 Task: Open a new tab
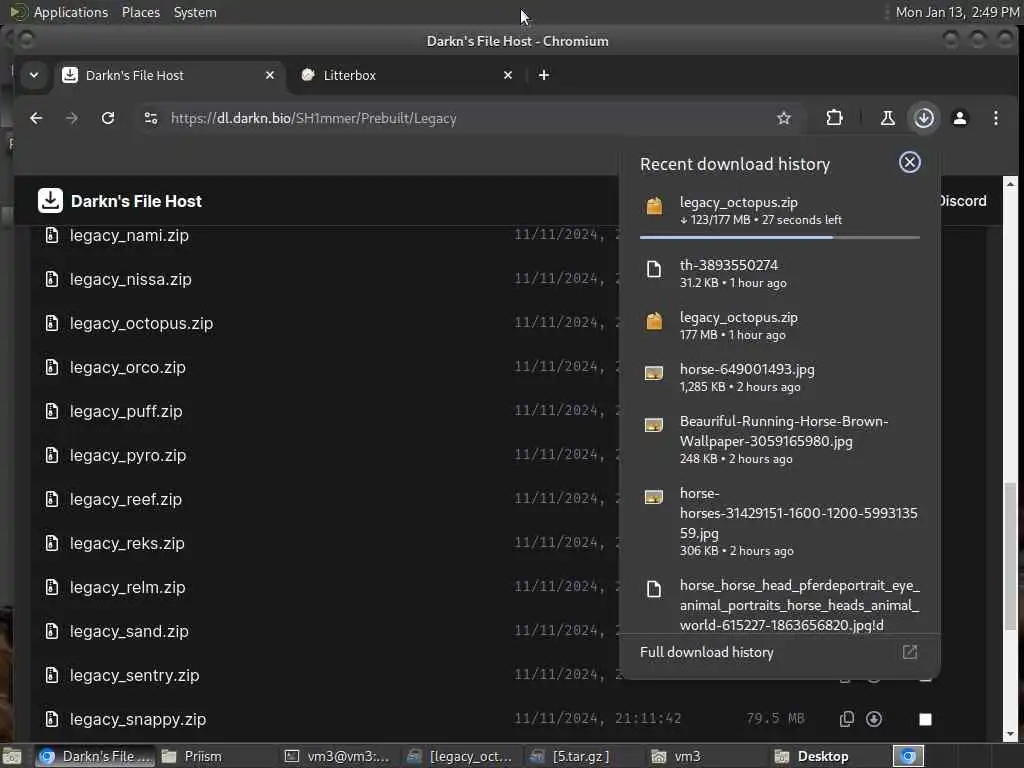pos(543,75)
